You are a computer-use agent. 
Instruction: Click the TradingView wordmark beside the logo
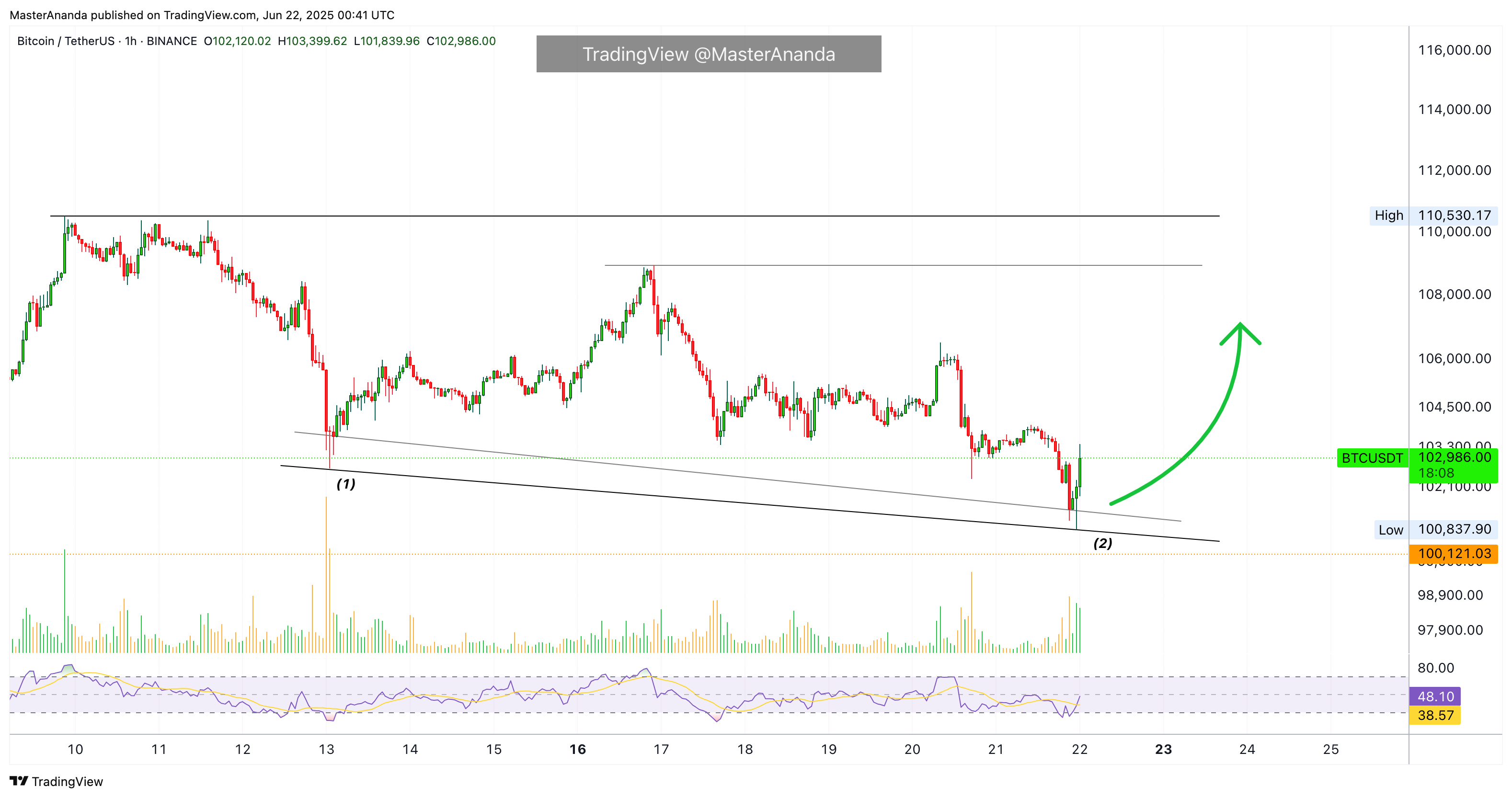[68, 782]
